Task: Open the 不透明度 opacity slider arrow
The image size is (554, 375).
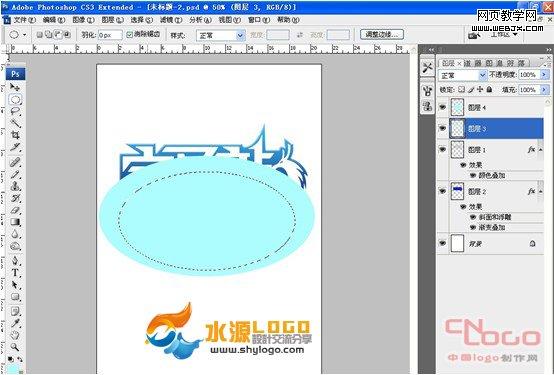Action: pos(544,75)
